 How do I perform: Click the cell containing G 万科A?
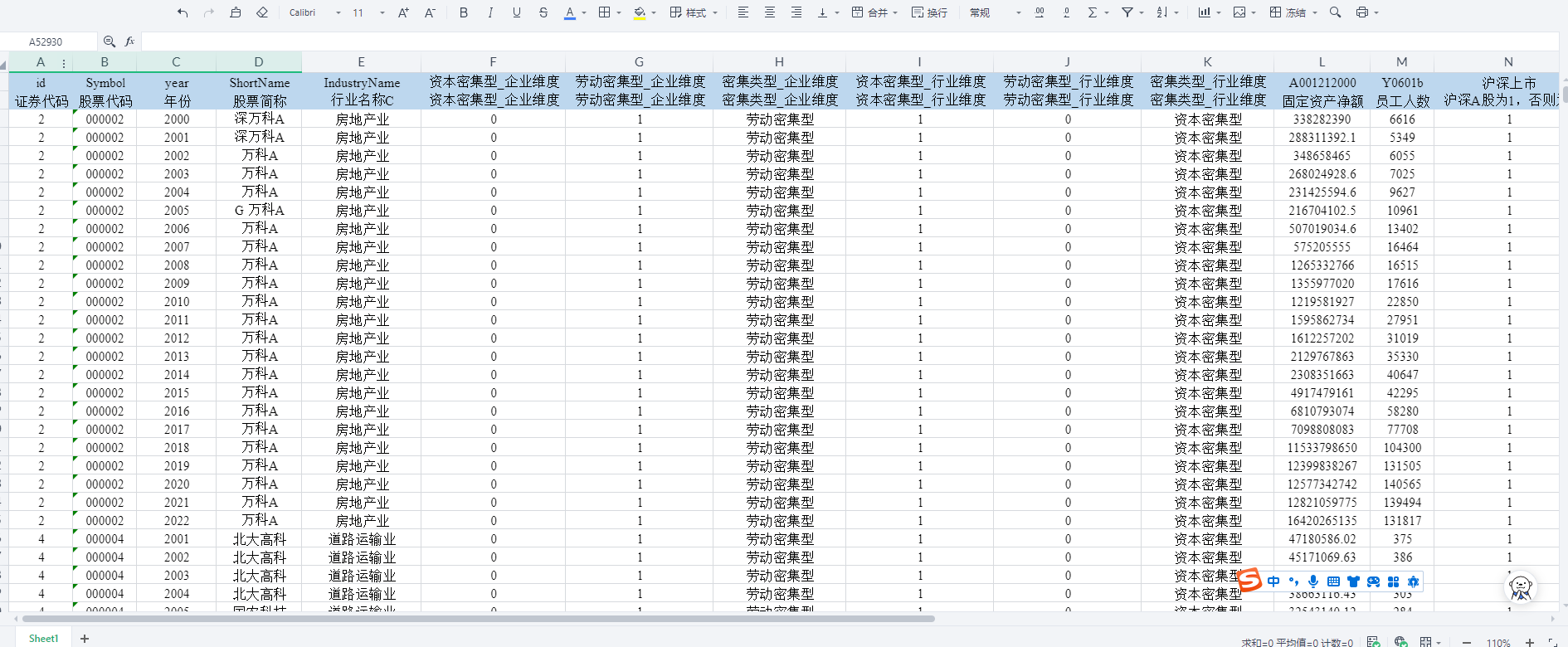coord(260,211)
